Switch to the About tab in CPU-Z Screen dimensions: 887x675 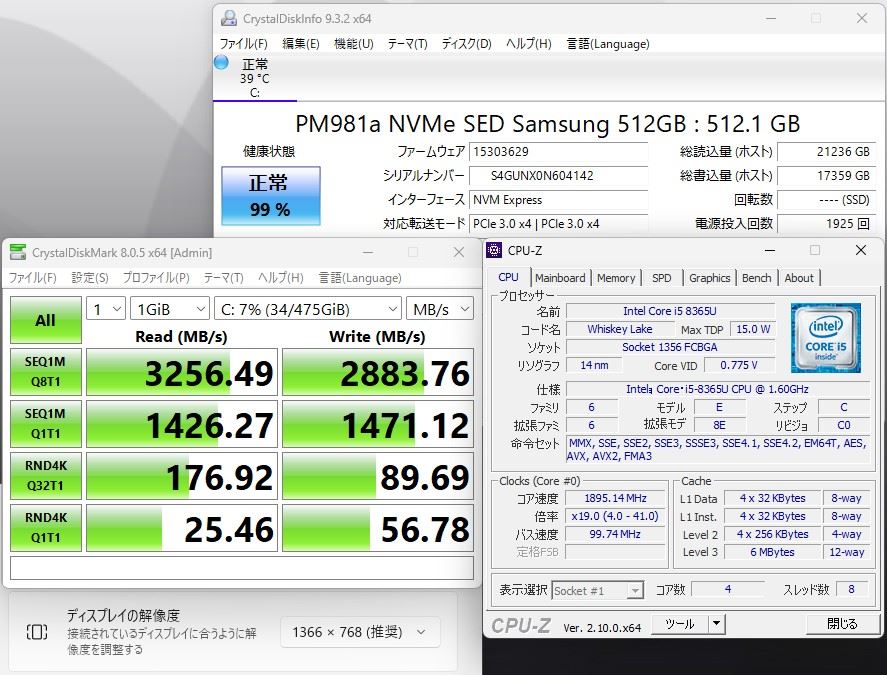(799, 278)
